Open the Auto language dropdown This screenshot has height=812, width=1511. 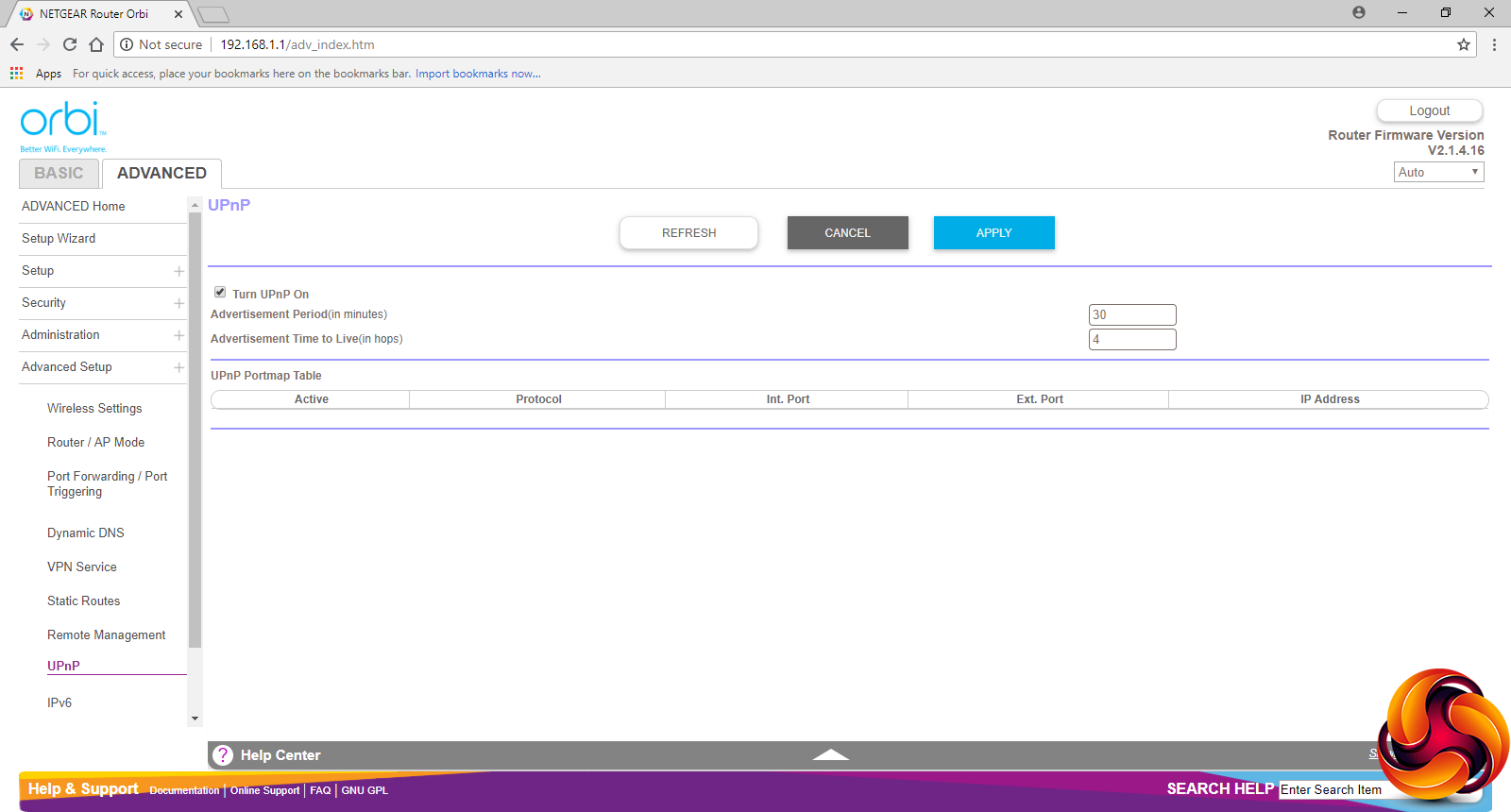coord(1438,172)
